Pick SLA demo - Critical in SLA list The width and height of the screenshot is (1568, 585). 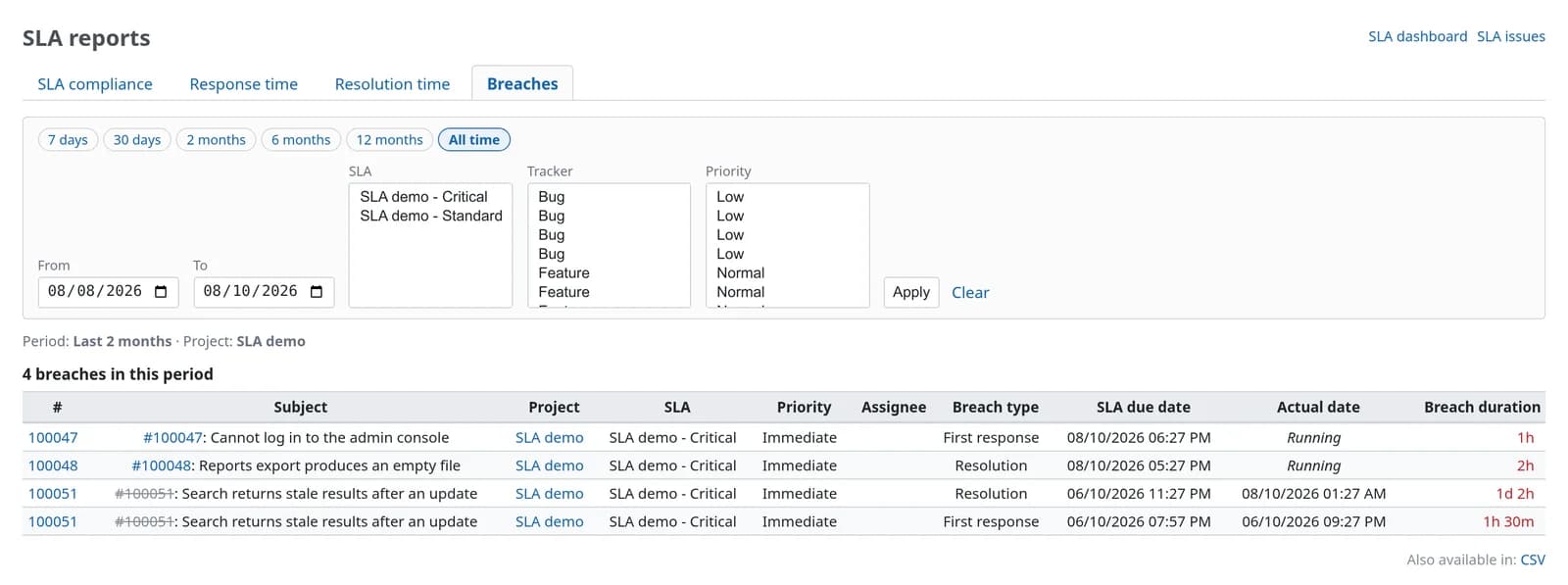tap(423, 197)
